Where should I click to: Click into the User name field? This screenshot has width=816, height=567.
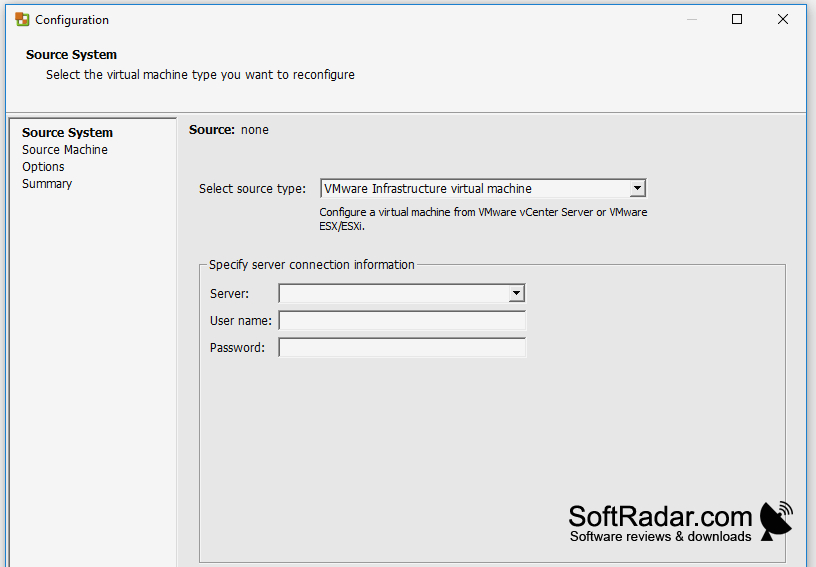[402, 320]
